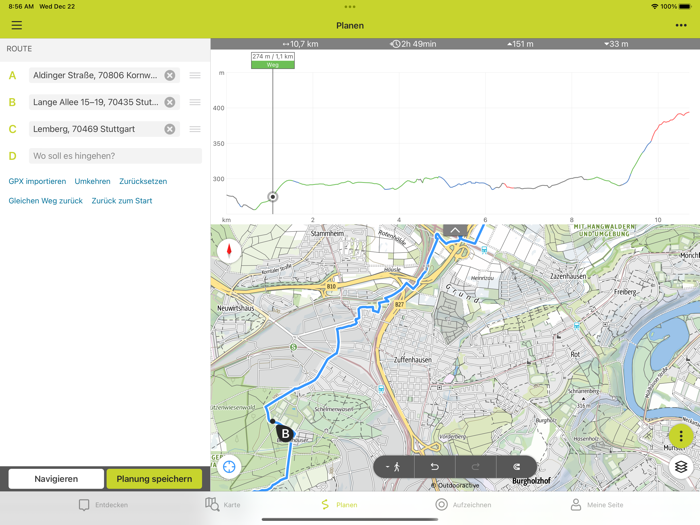Open the Meine Seite tab
This screenshot has width=700, height=525.
click(x=597, y=505)
